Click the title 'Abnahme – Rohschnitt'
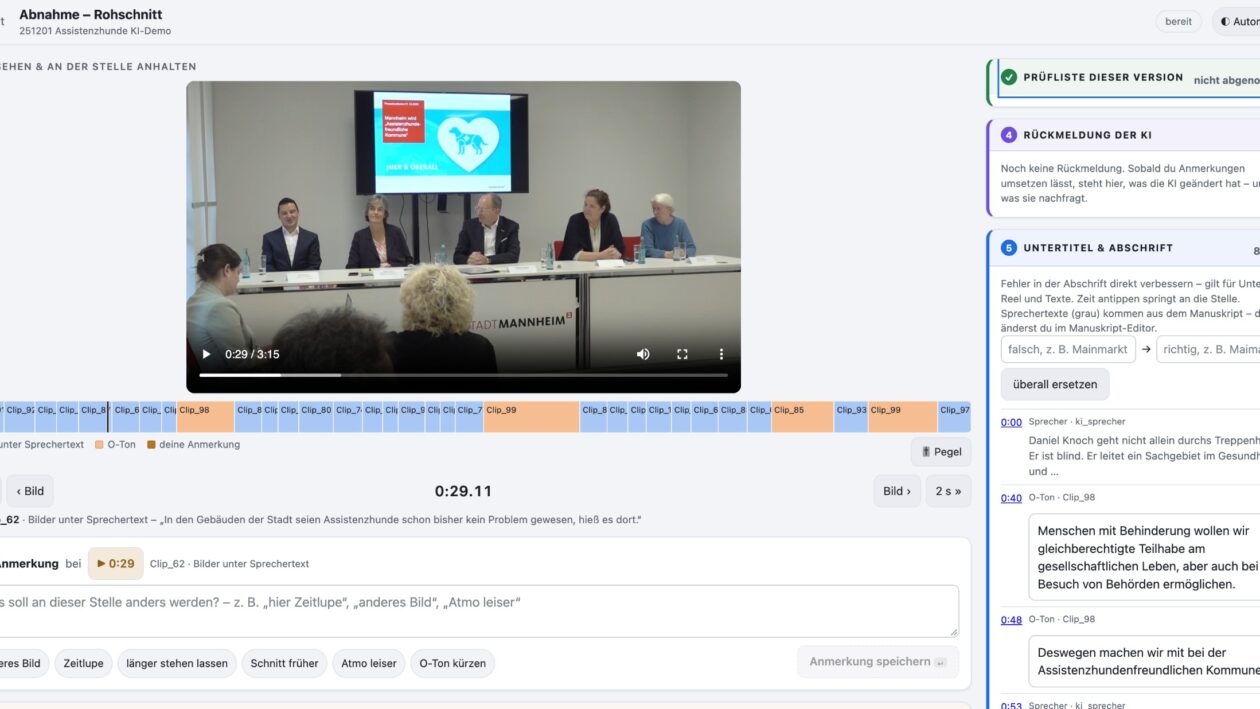 tap(91, 14)
